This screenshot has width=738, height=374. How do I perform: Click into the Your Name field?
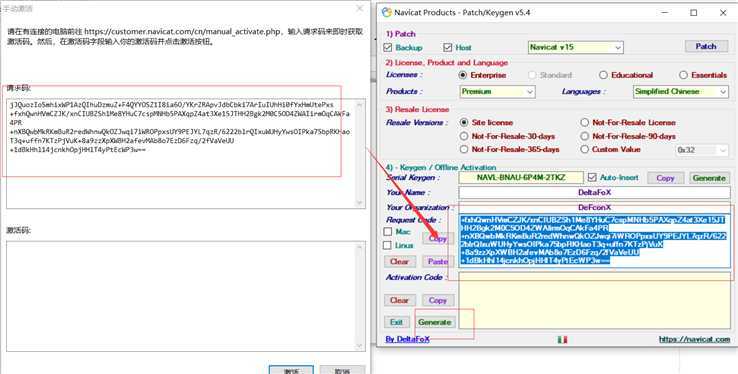coord(594,192)
